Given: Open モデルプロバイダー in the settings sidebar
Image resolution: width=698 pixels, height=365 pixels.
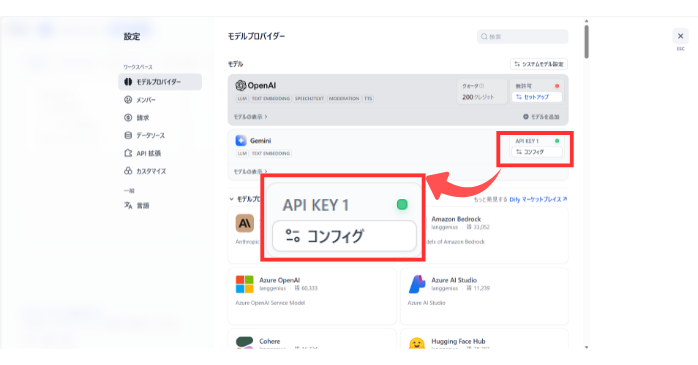Looking at the screenshot, I should coord(160,82).
